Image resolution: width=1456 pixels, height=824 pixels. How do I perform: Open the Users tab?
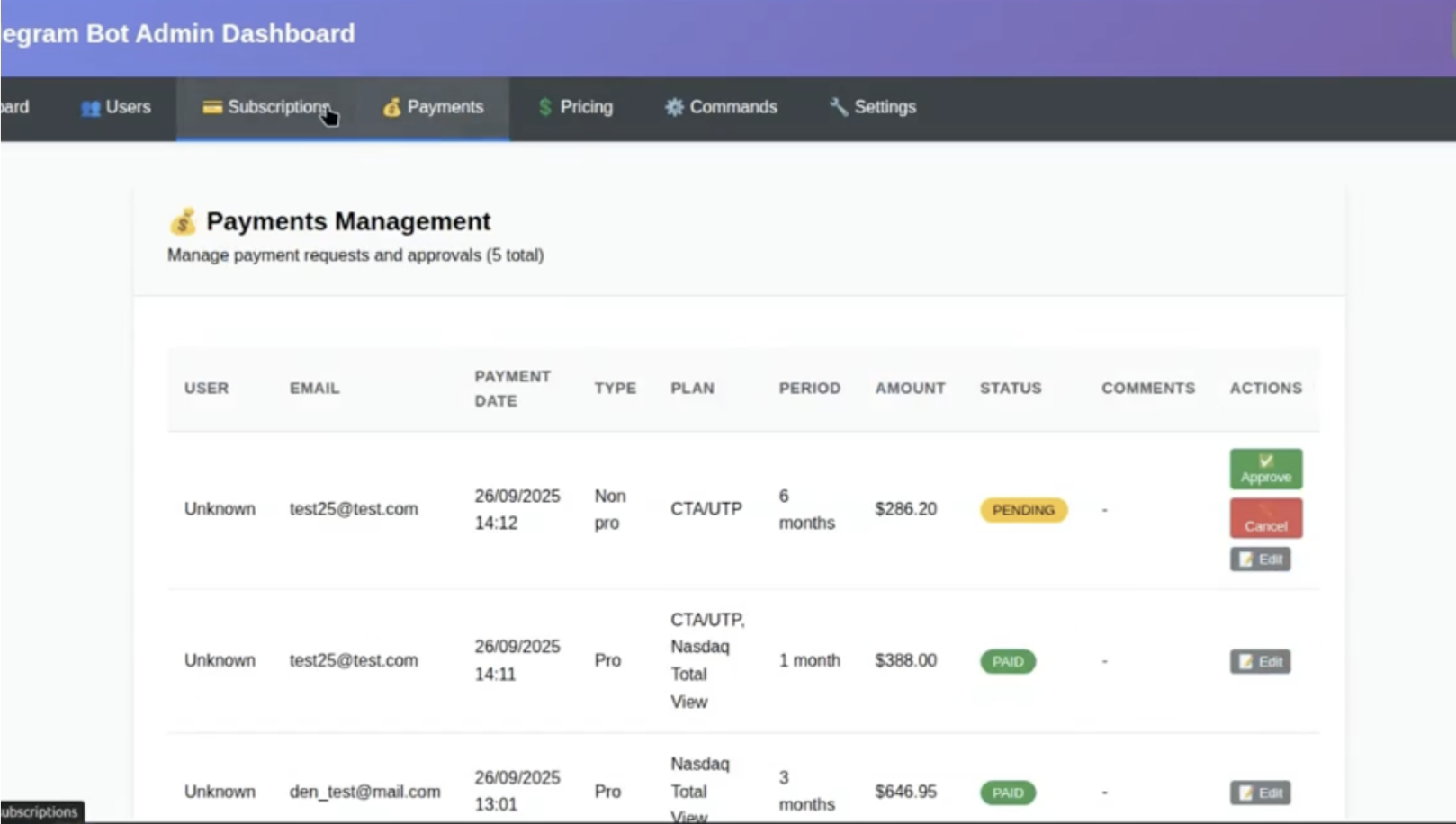pos(116,107)
